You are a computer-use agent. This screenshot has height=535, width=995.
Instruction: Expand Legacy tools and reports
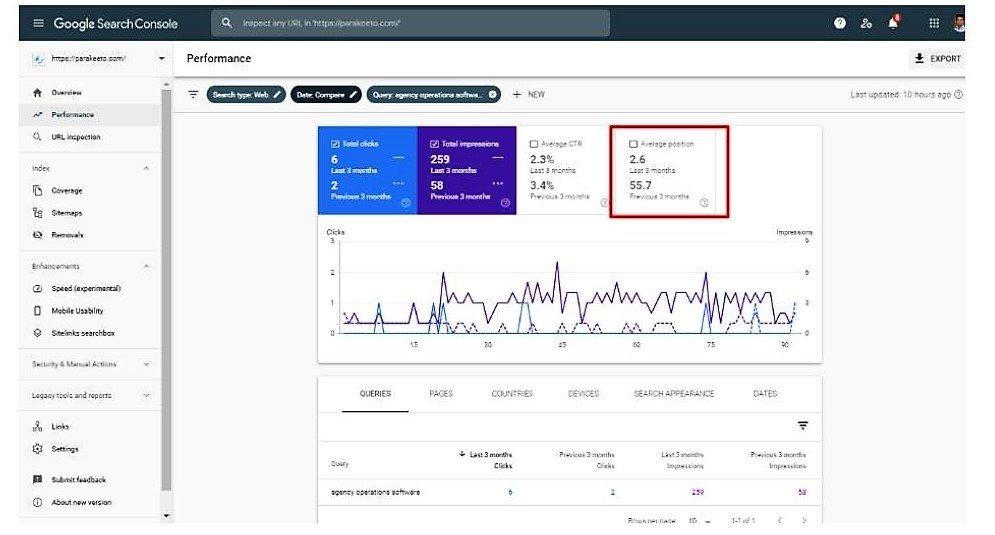tap(147, 395)
